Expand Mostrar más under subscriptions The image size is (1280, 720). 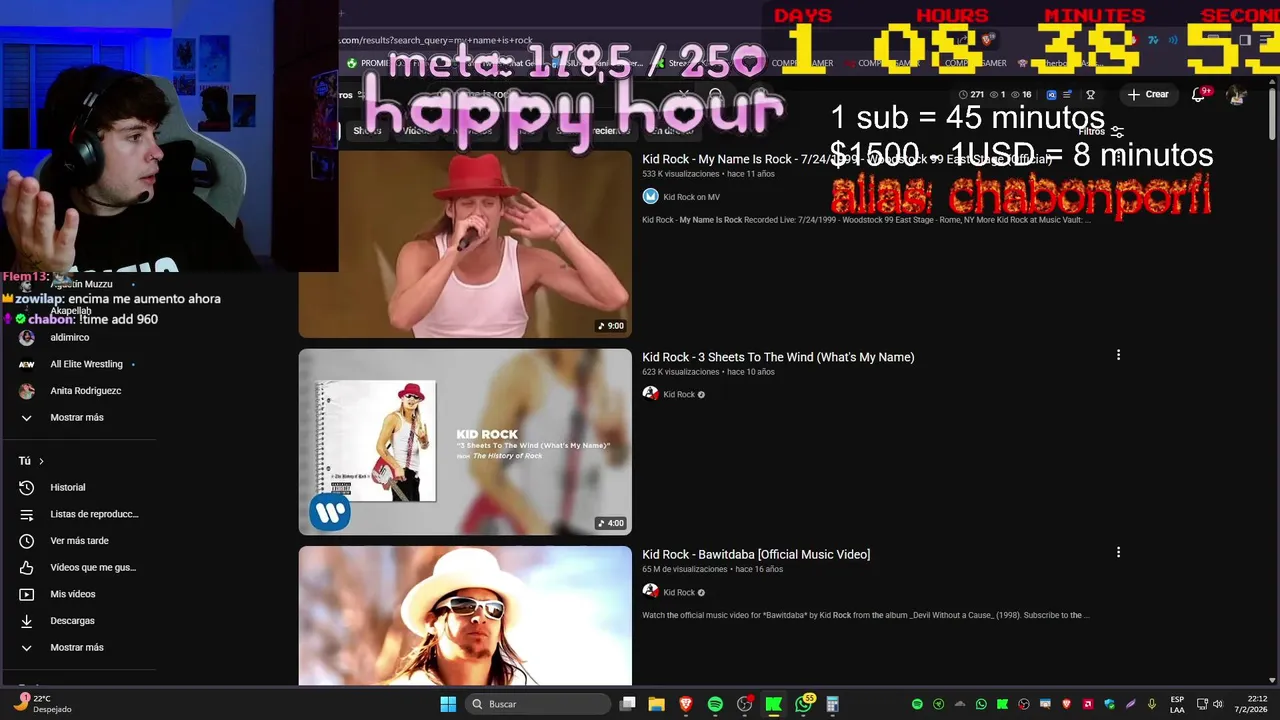click(77, 417)
